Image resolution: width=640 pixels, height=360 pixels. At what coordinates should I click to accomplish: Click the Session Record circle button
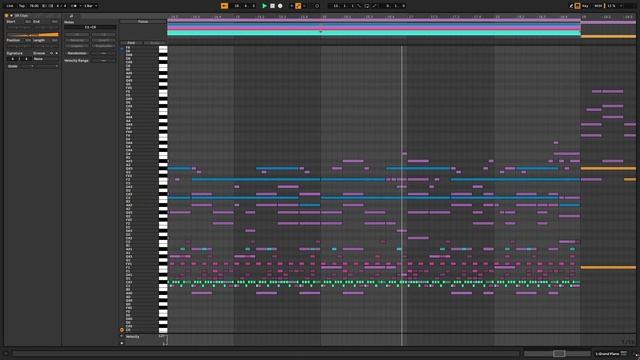(317, 6)
